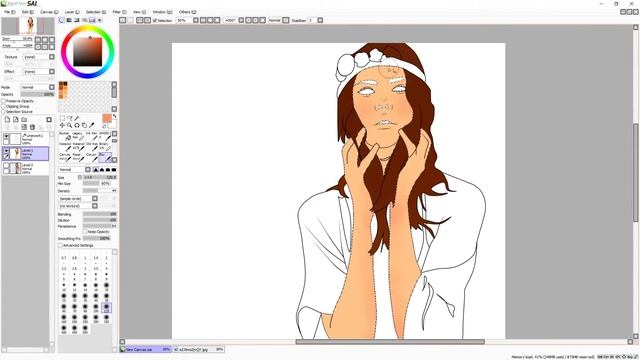Select the rectangular selection tool
The width and height of the screenshot is (640, 360).
[62, 118]
